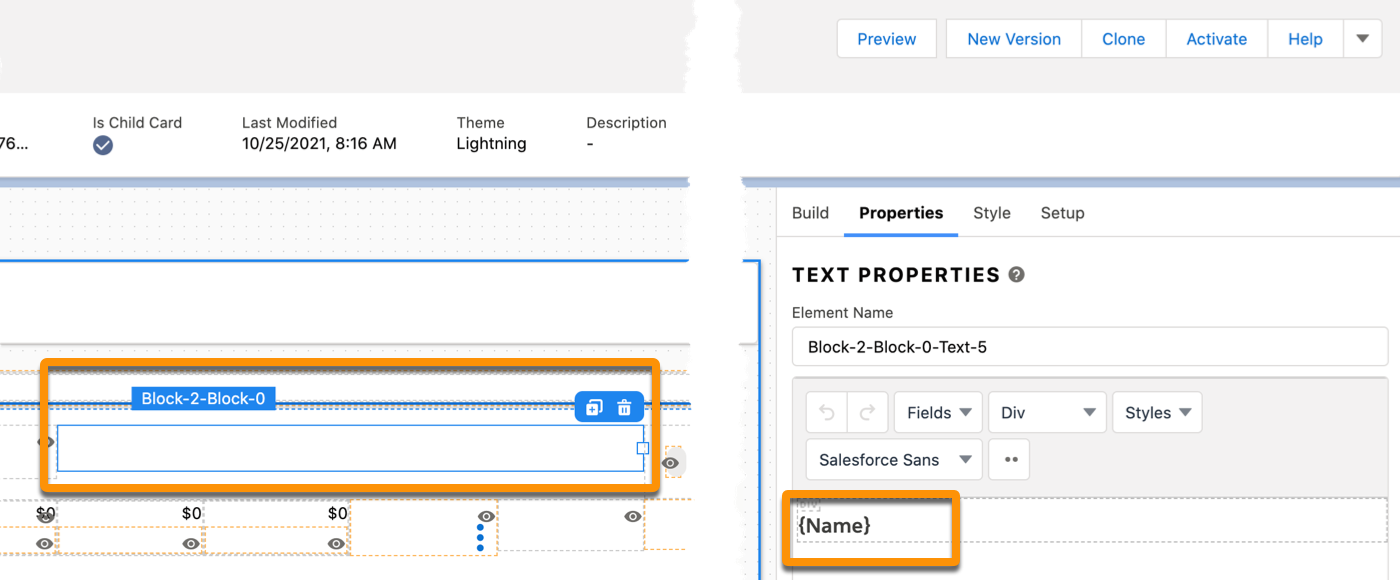Redo the last text edit

pyautogui.click(x=866, y=412)
